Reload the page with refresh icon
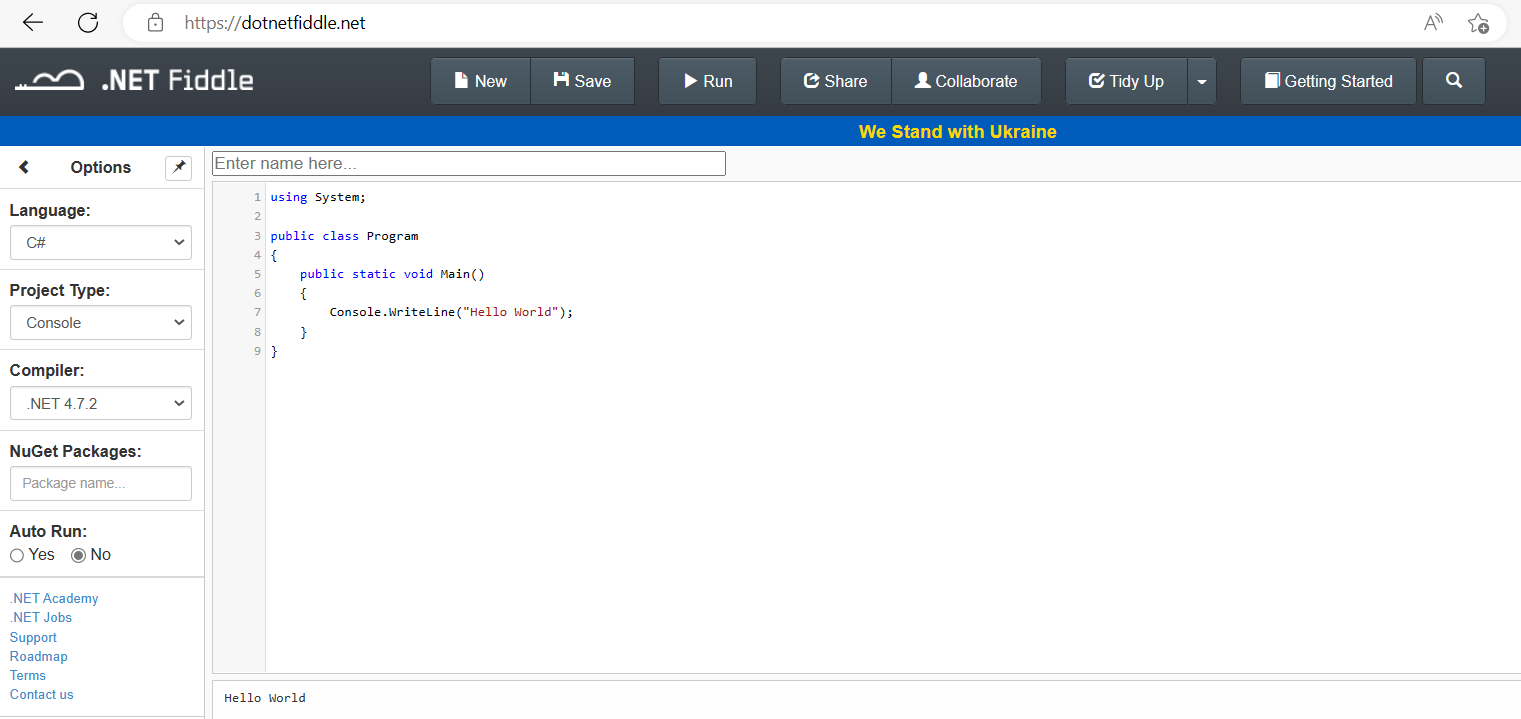 pyautogui.click(x=88, y=23)
